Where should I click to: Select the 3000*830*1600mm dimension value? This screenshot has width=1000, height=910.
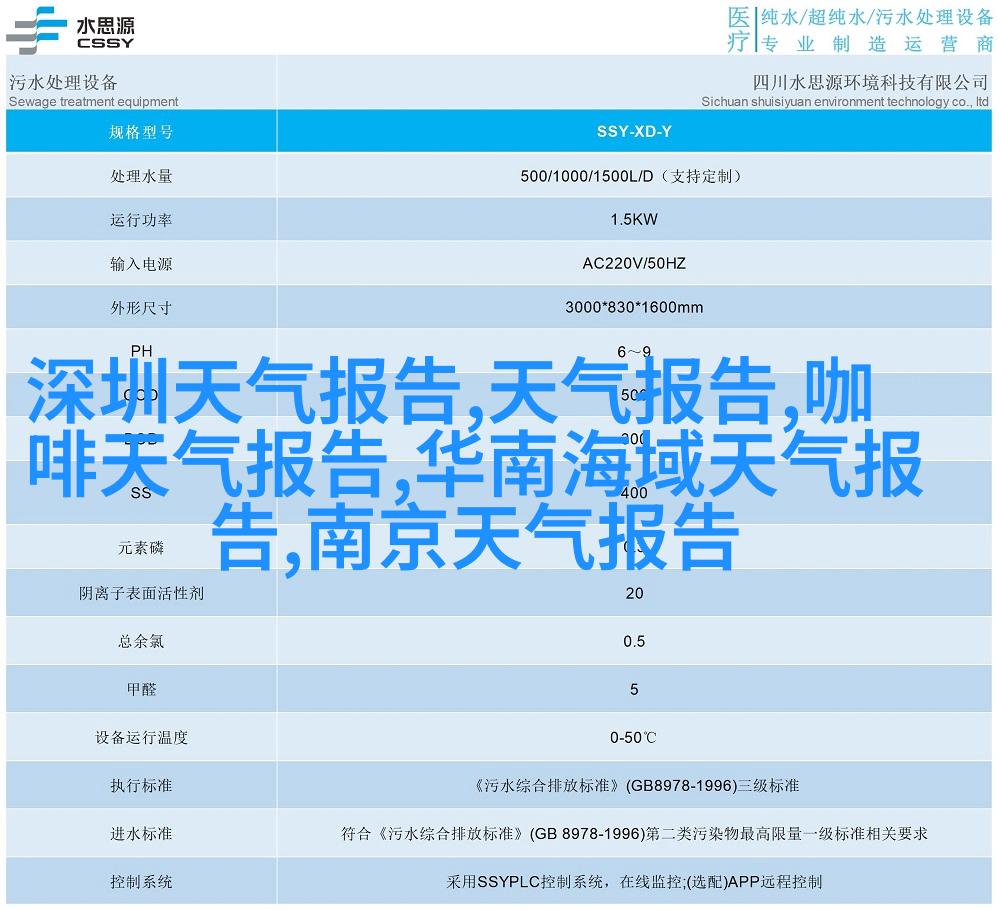(634, 307)
